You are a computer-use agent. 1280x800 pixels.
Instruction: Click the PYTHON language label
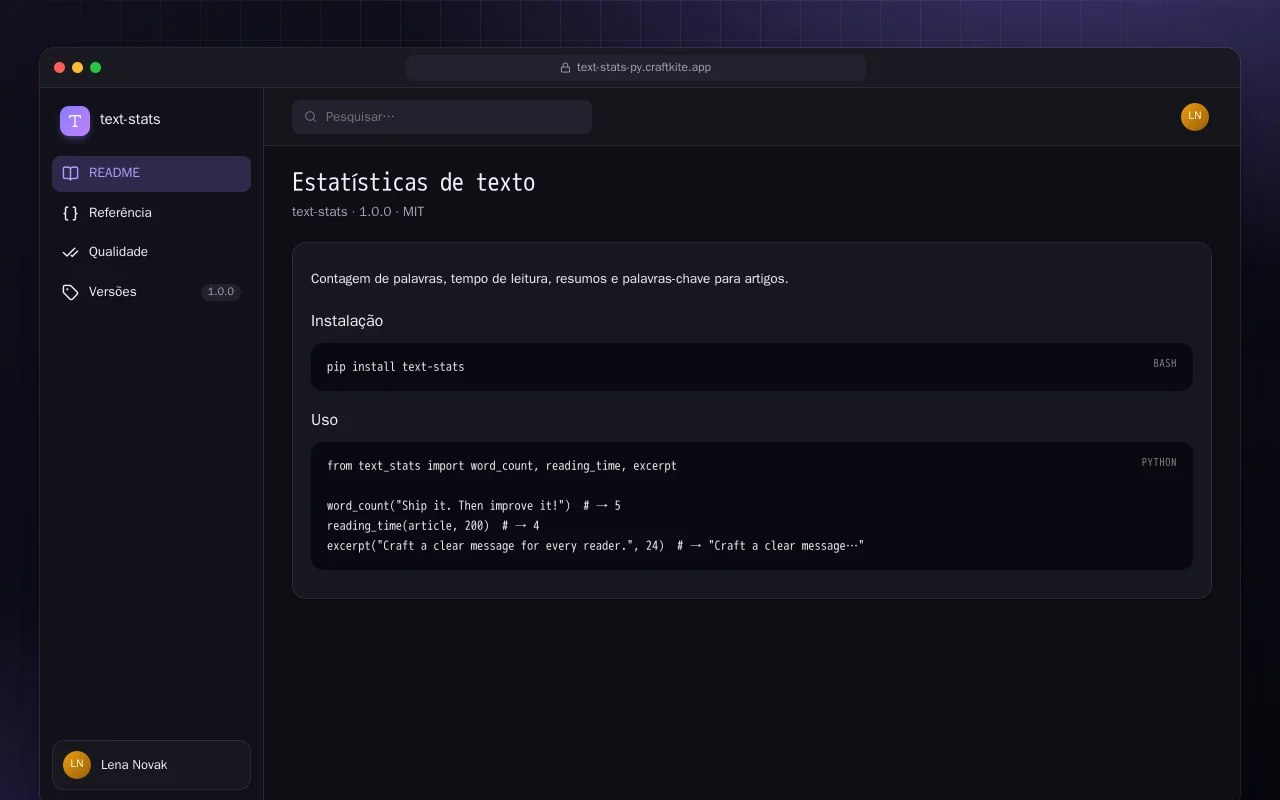(1159, 463)
